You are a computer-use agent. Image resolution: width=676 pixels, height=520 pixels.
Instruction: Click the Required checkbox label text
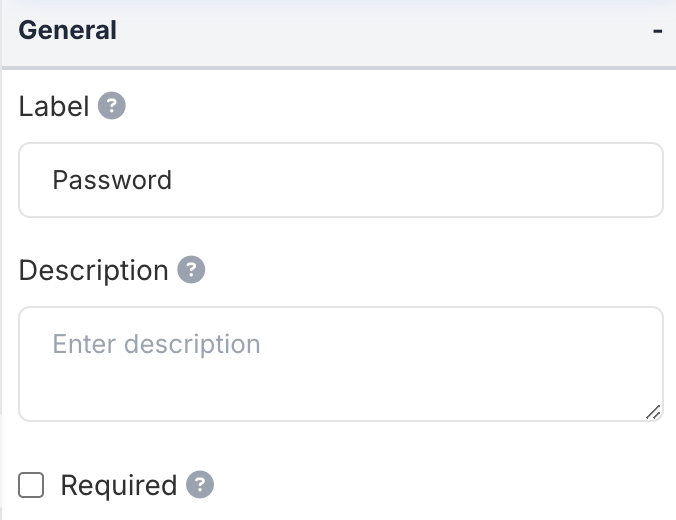[x=118, y=486]
